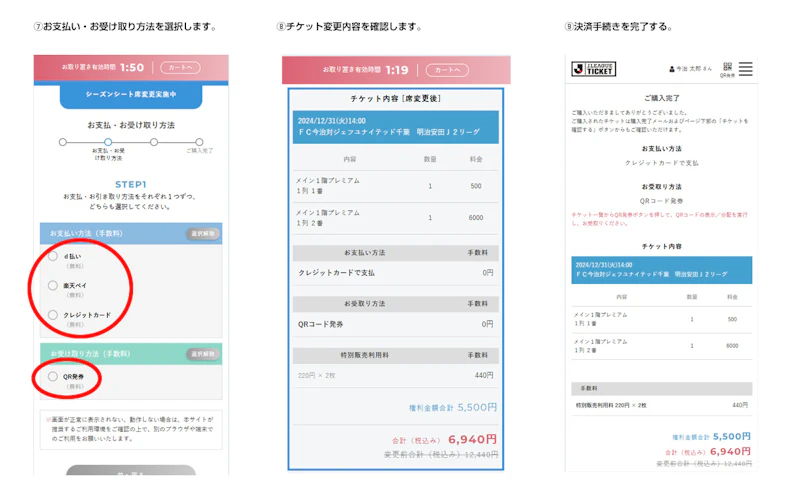
Task: Click the user icon beside 今治 太郎 さん
Action: pos(672,69)
